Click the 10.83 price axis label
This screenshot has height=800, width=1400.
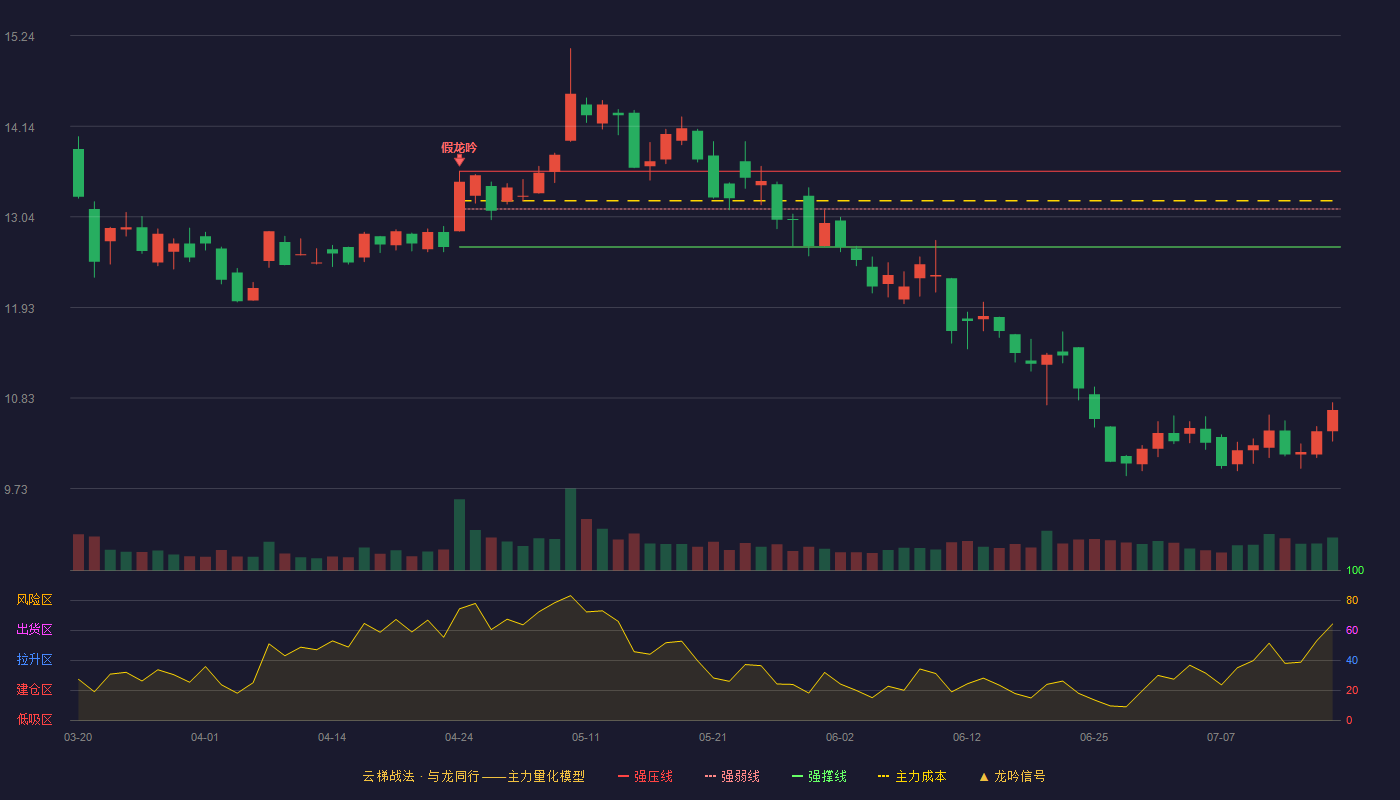[x=19, y=399]
